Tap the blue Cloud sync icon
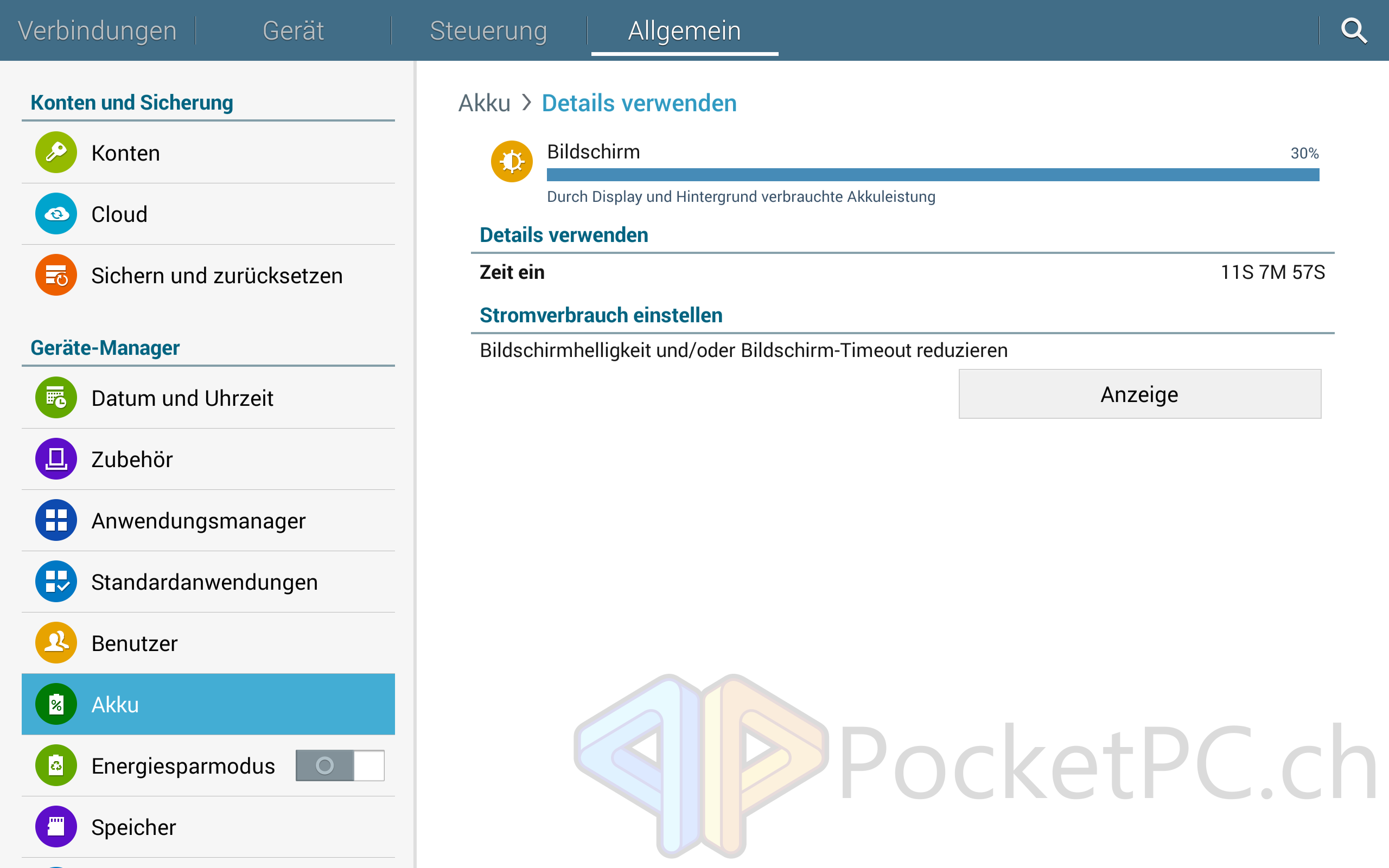Screen dimensions: 1389x868 point(56,214)
